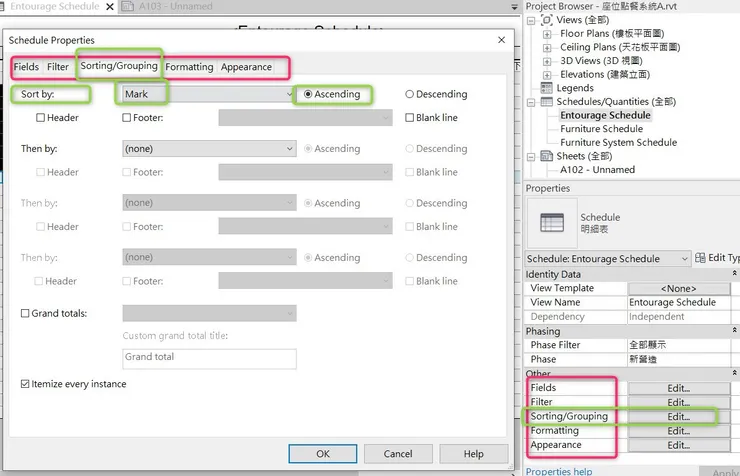
Task: Collapse the Identity Data section
Action: [734, 273]
